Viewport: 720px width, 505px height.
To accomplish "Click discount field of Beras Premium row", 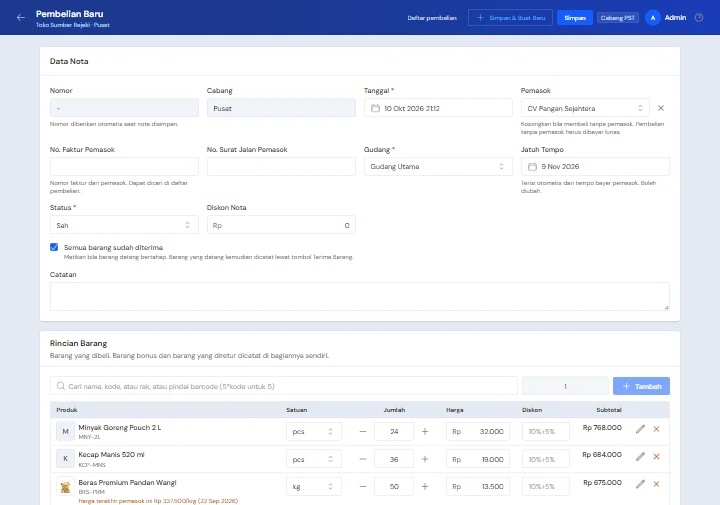I will click(x=546, y=487).
